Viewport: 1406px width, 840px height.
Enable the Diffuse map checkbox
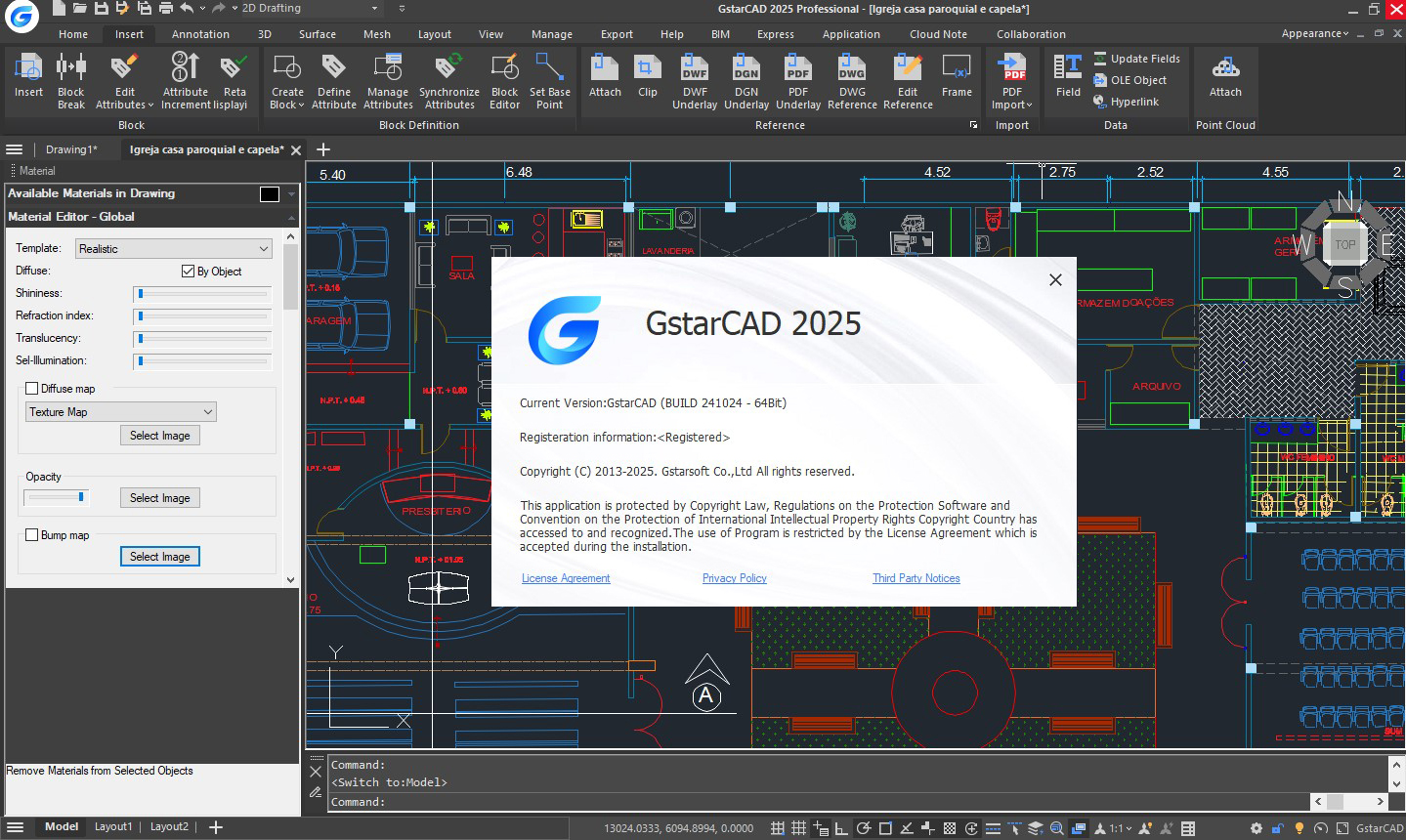point(31,389)
